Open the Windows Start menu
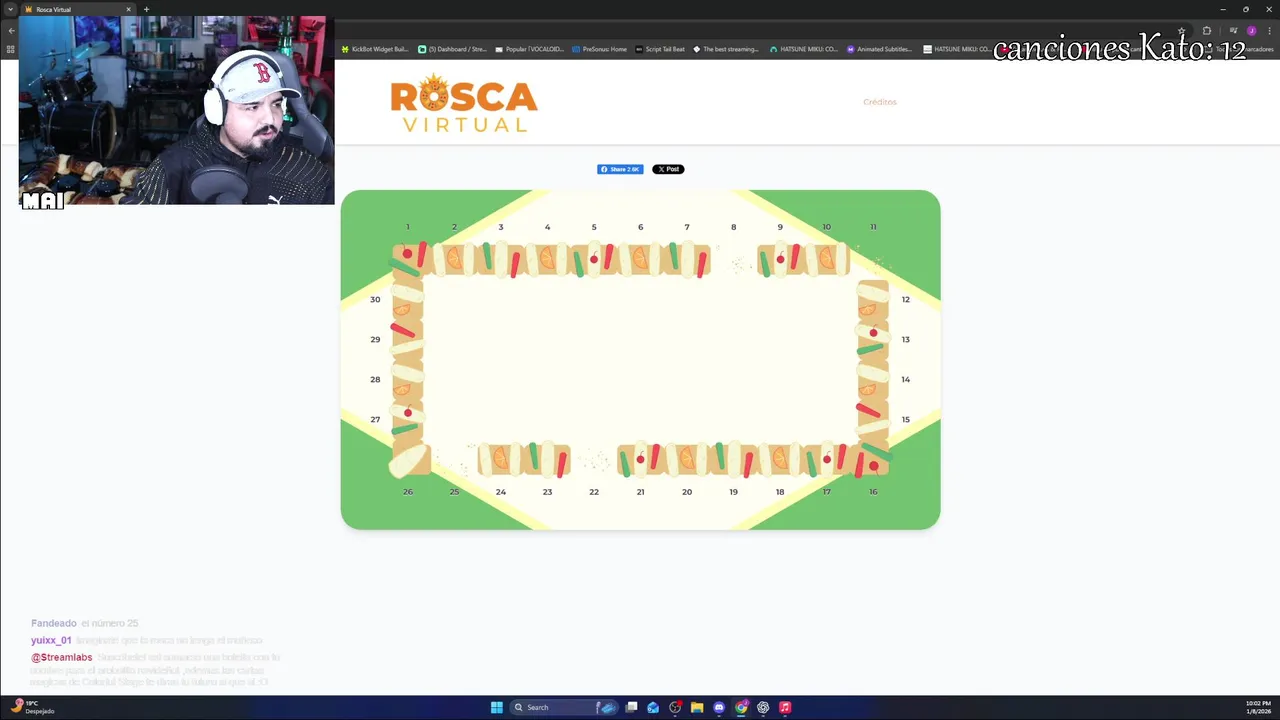This screenshot has height=720, width=1280. pos(497,707)
